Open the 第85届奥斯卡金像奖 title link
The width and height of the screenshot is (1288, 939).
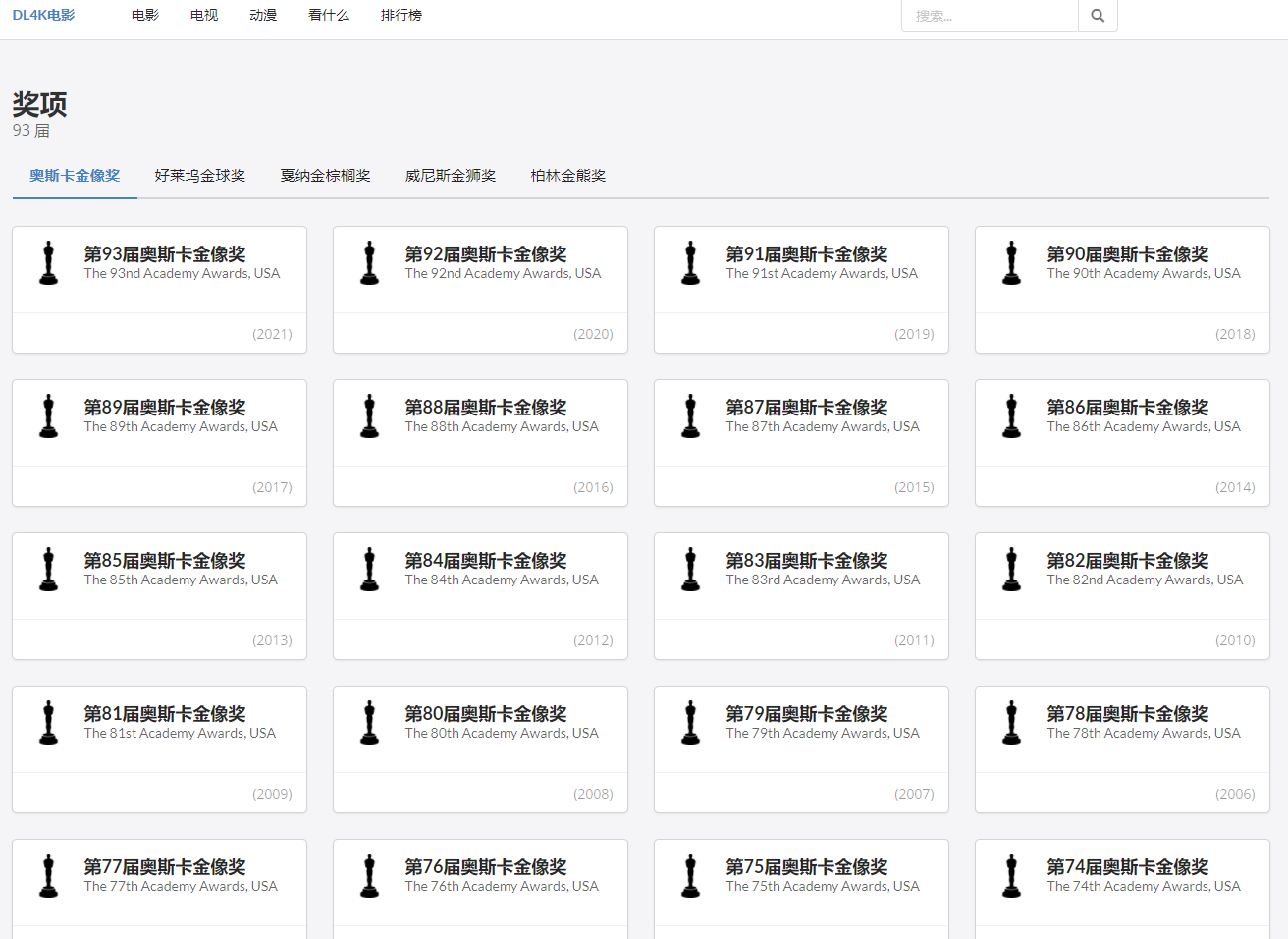point(165,560)
